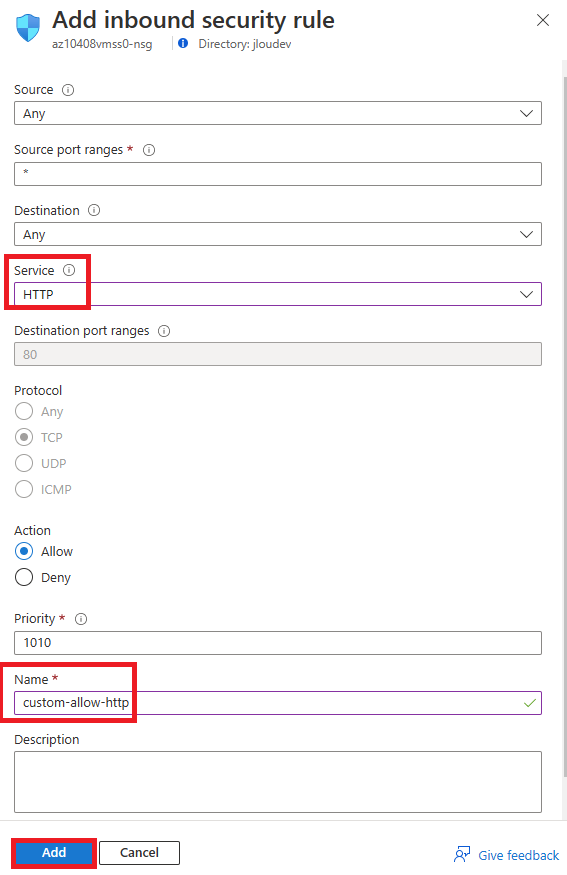The width and height of the screenshot is (567, 875).
Task: Select the UDP protocol radio button
Action: (24, 463)
